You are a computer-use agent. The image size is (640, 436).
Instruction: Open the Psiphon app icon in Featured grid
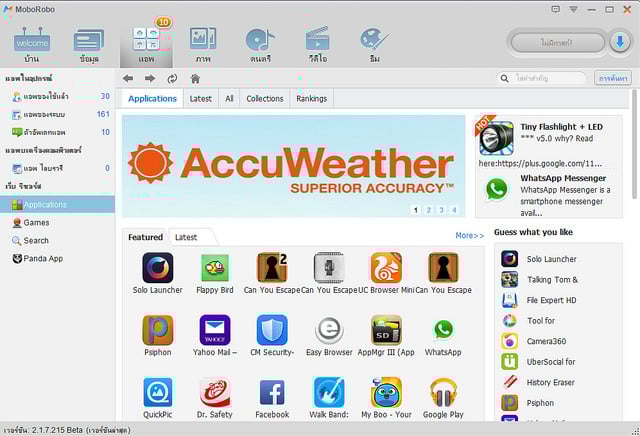click(158, 330)
